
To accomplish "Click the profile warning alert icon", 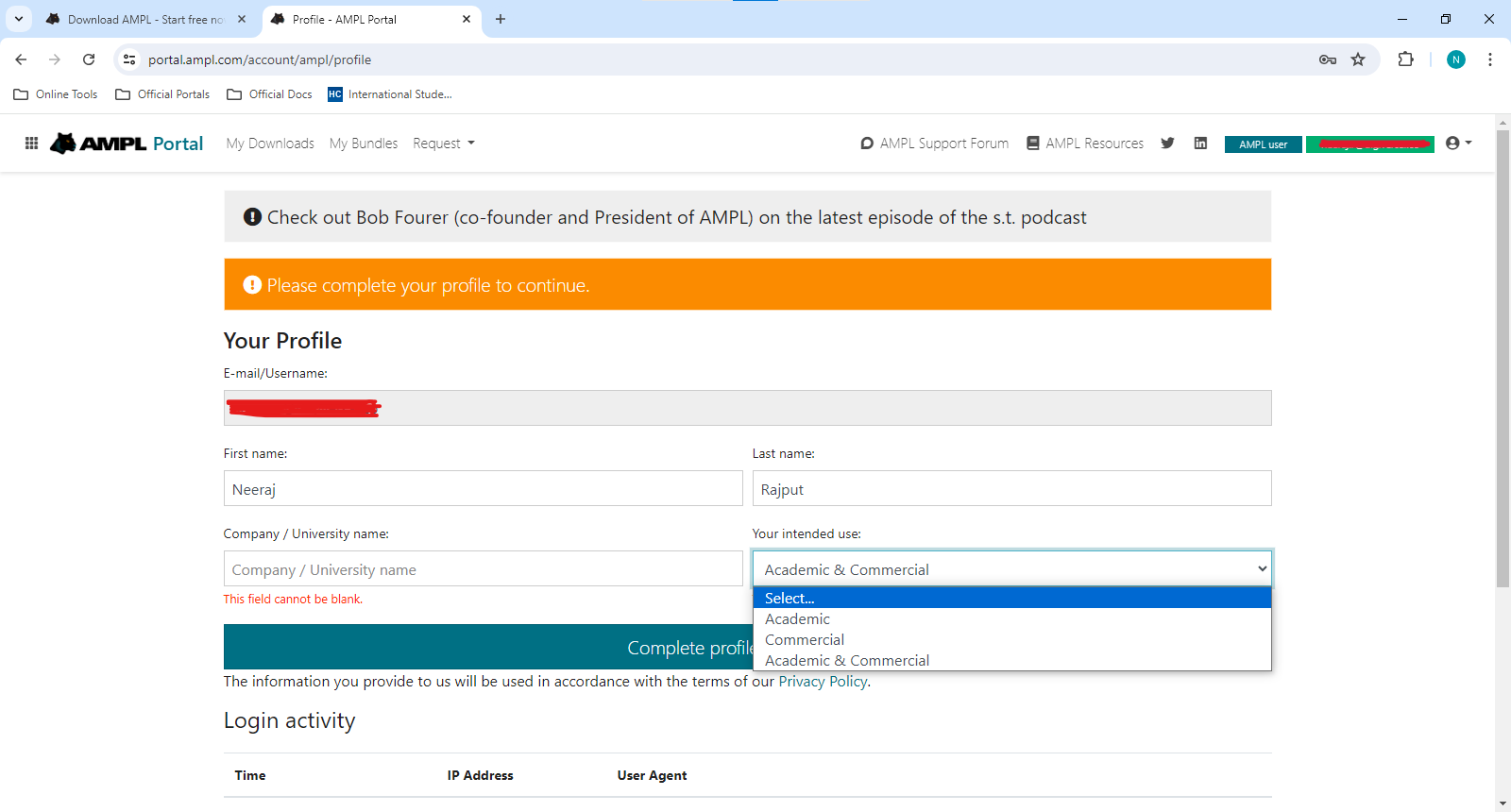I will coord(252,284).
